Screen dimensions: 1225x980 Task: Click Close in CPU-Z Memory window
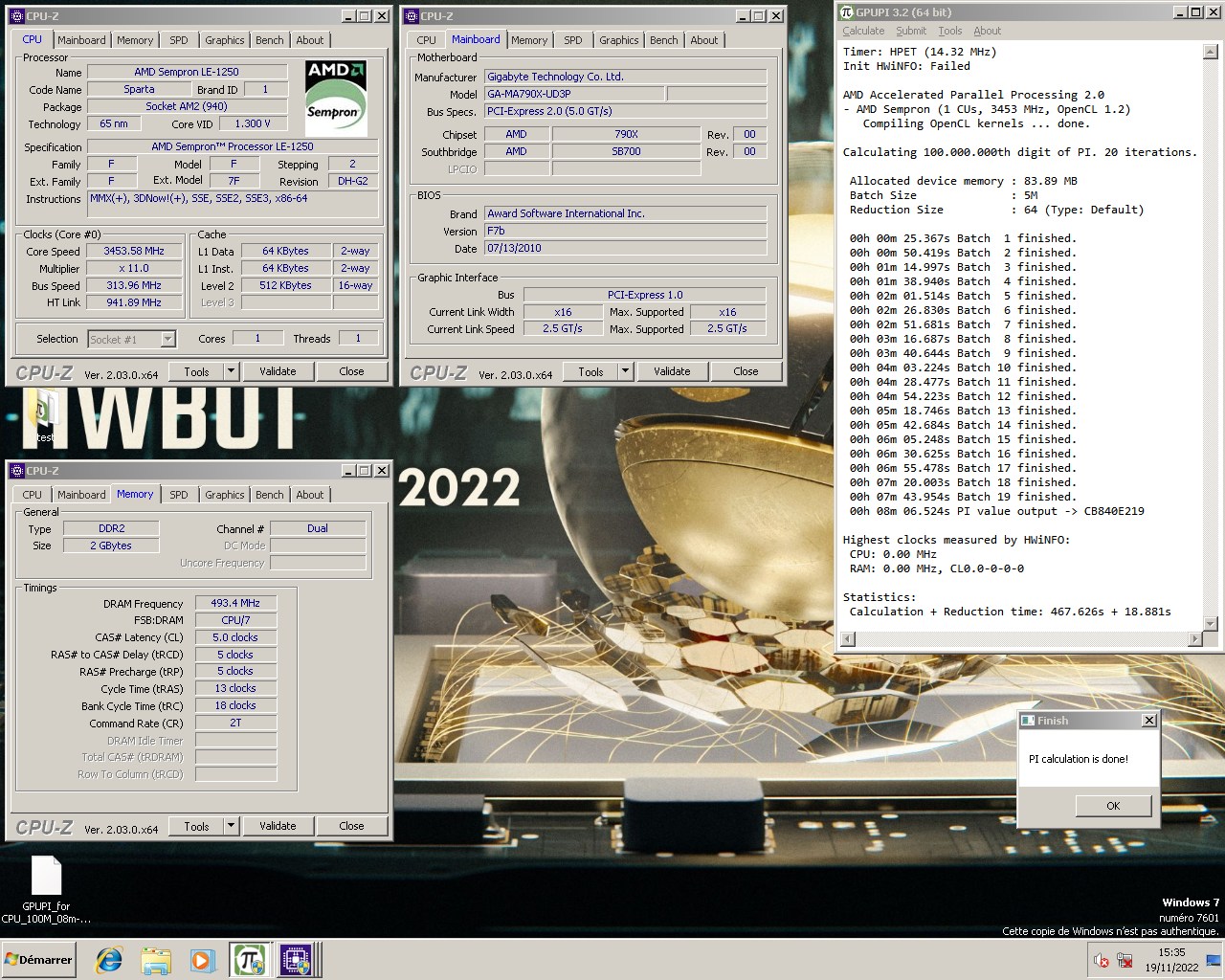tap(351, 826)
